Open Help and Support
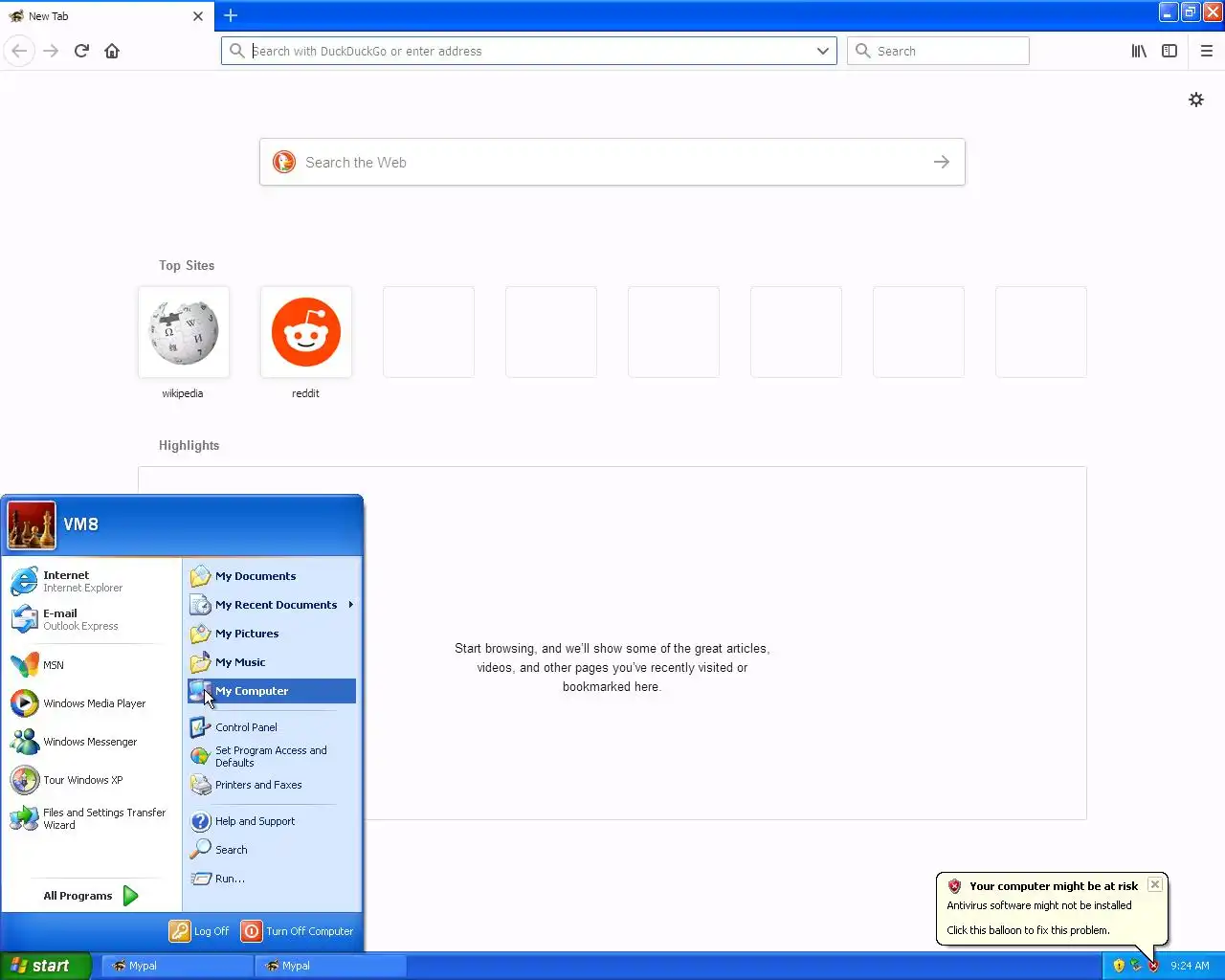Image resolution: width=1225 pixels, height=980 pixels. click(272, 821)
